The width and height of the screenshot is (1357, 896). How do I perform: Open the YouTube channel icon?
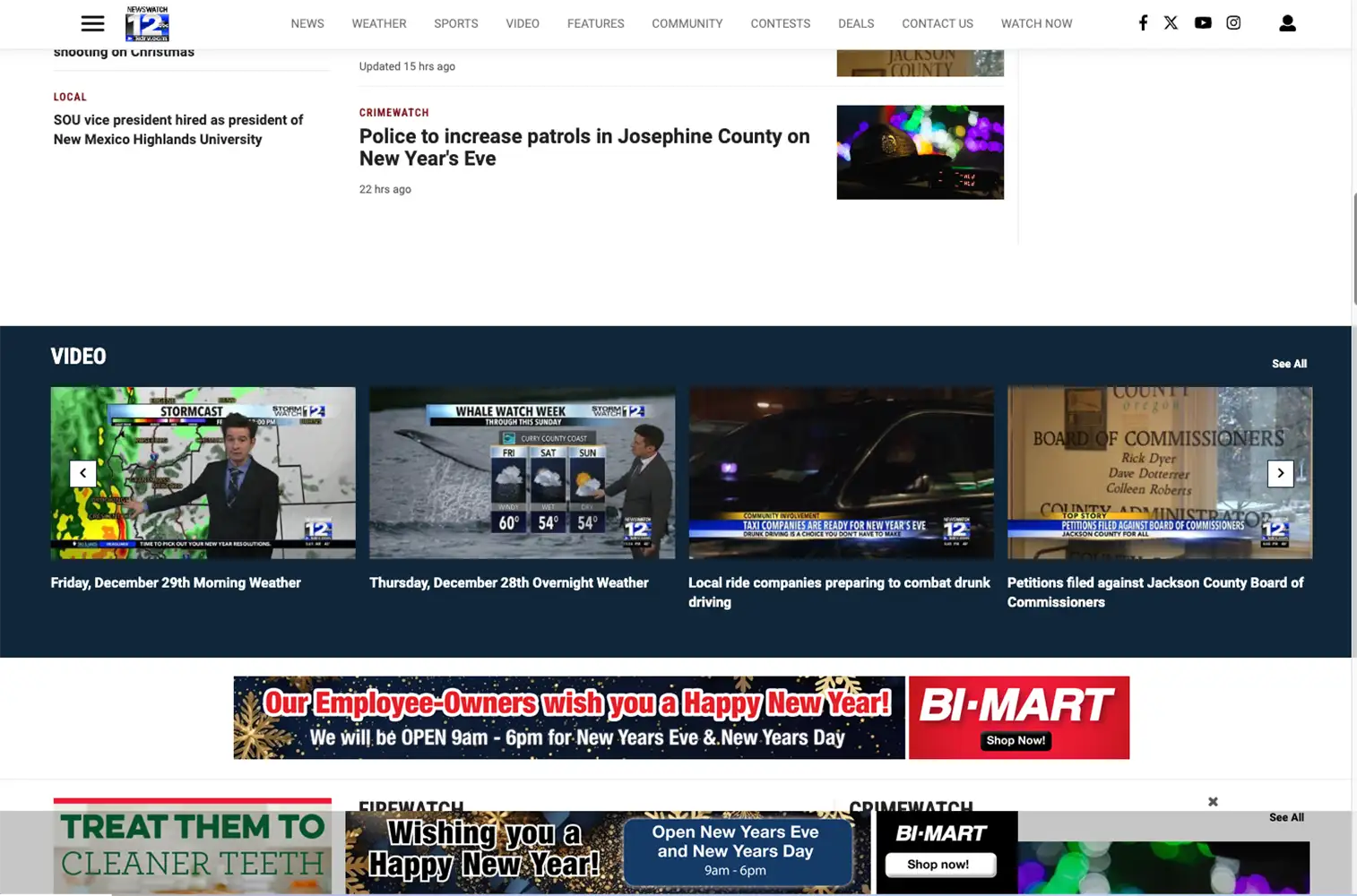click(x=1203, y=23)
